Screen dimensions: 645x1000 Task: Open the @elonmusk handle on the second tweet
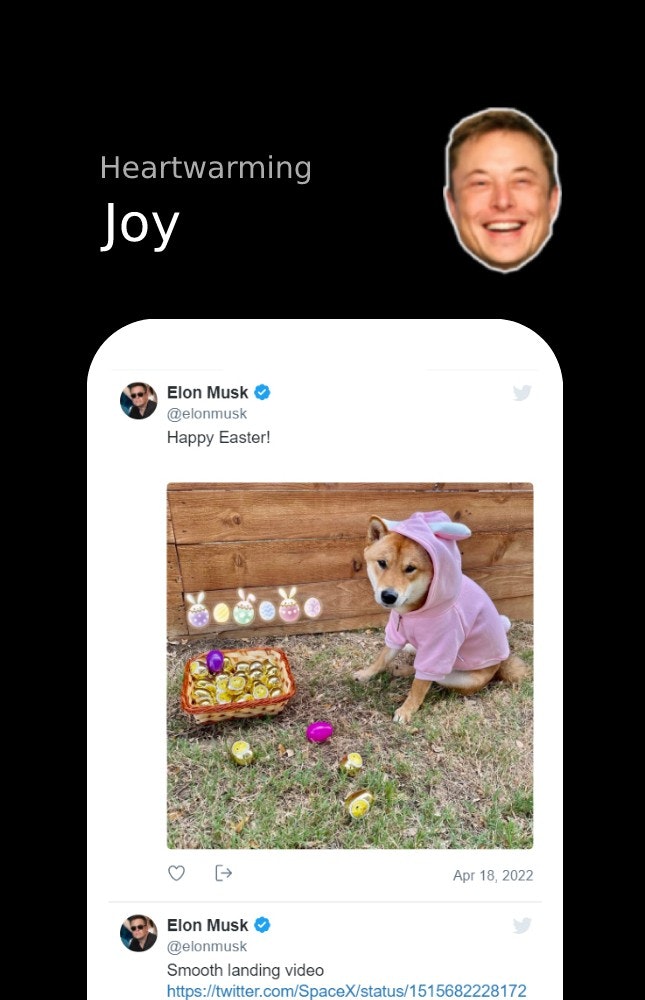206,946
